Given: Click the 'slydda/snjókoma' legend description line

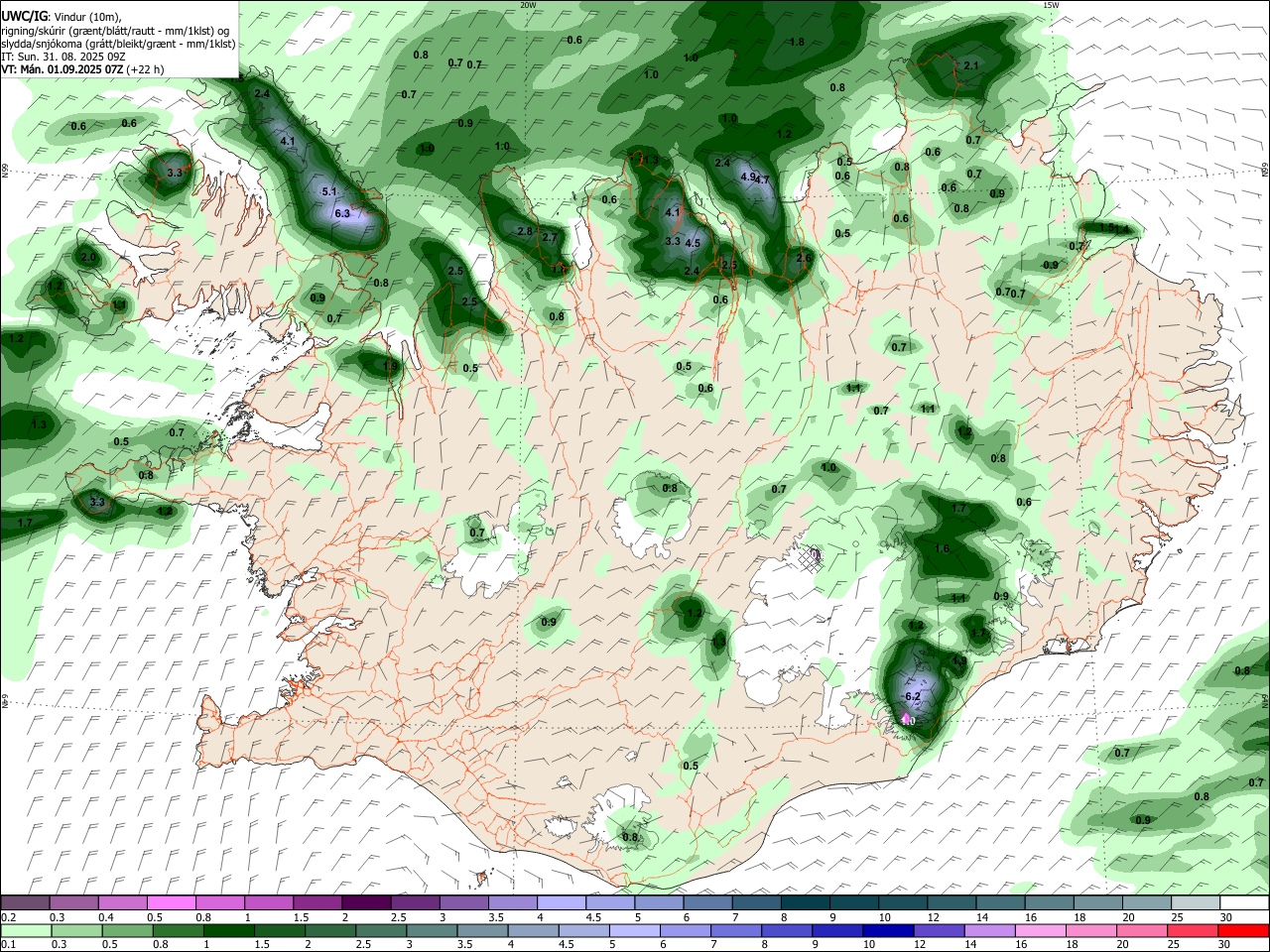Looking at the screenshot, I should (x=118, y=44).
